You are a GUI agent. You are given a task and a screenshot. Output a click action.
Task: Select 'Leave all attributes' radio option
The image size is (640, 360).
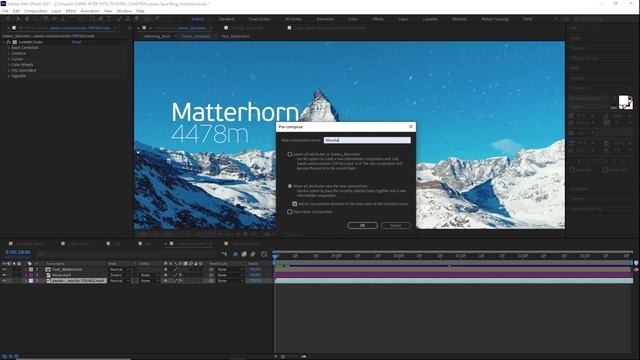click(290, 154)
